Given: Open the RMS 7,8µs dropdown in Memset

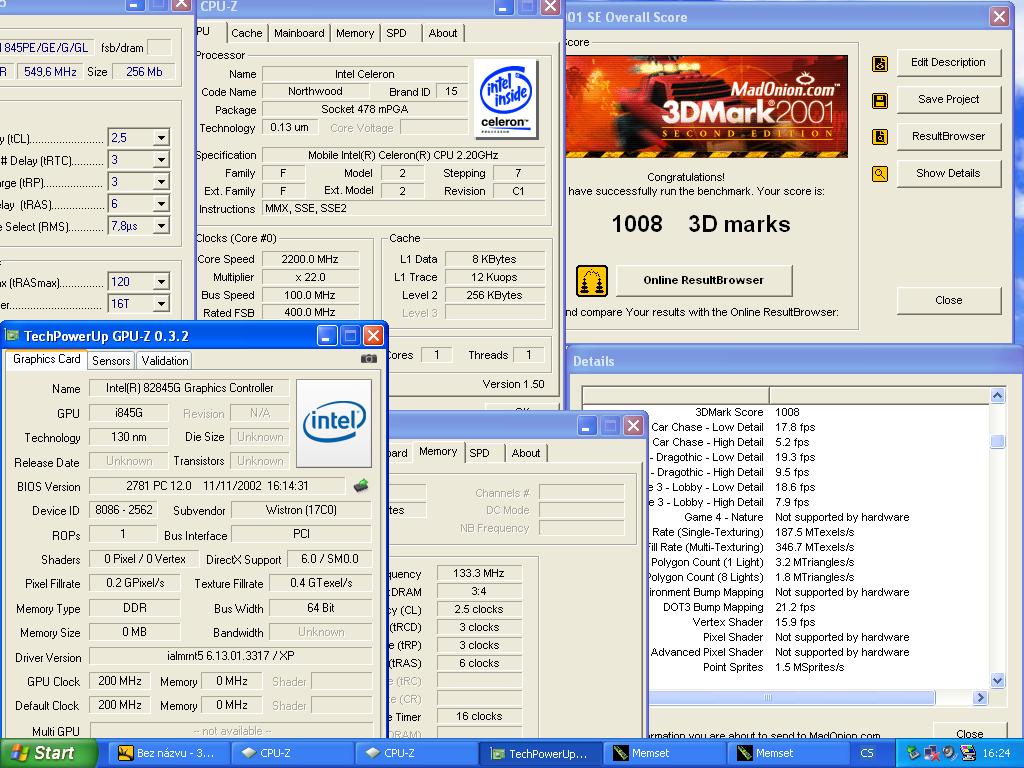Looking at the screenshot, I should [x=161, y=227].
